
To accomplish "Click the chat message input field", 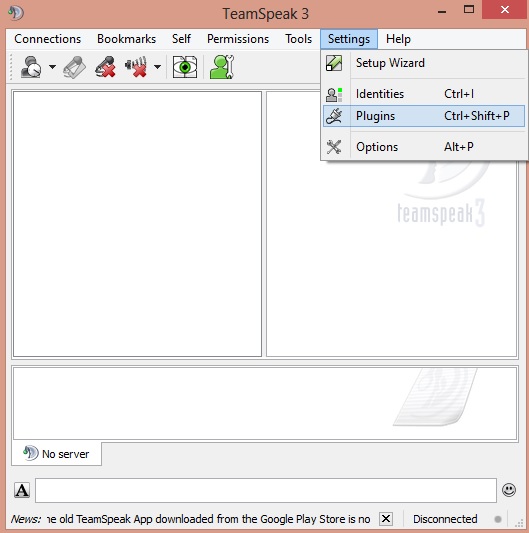I will 266,490.
